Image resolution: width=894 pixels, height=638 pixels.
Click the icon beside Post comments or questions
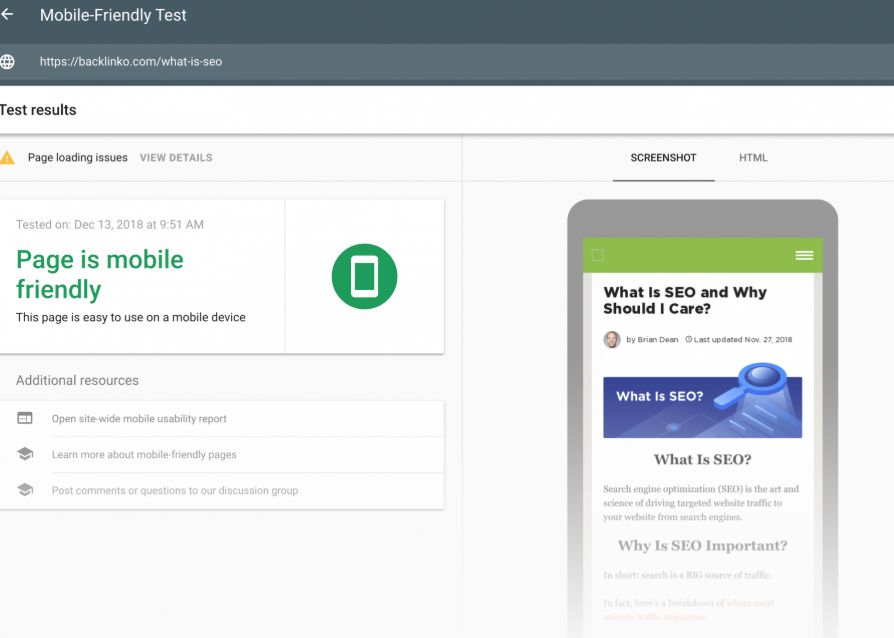click(25, 490)
